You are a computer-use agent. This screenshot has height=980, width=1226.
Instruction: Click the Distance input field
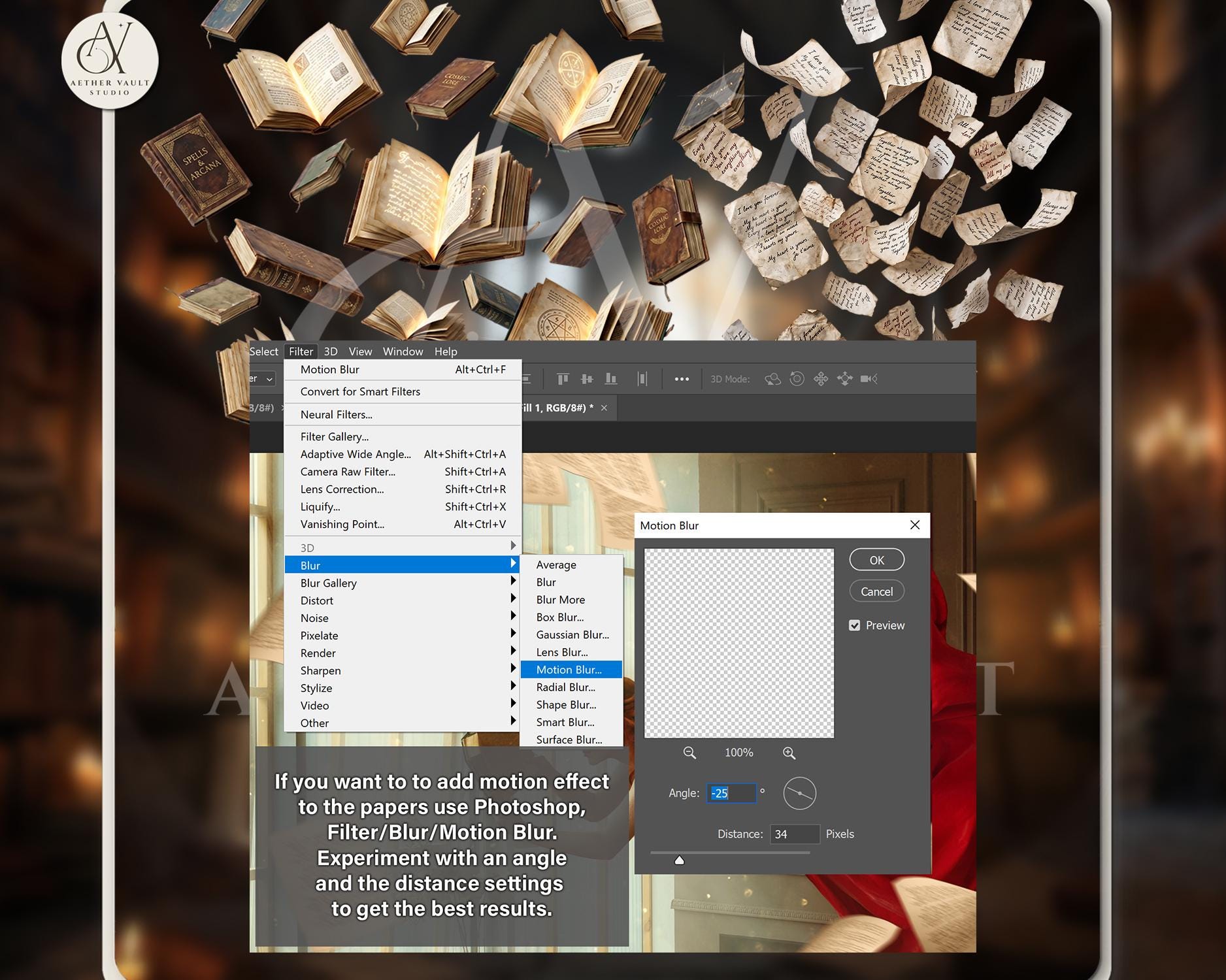coord(795,834)
